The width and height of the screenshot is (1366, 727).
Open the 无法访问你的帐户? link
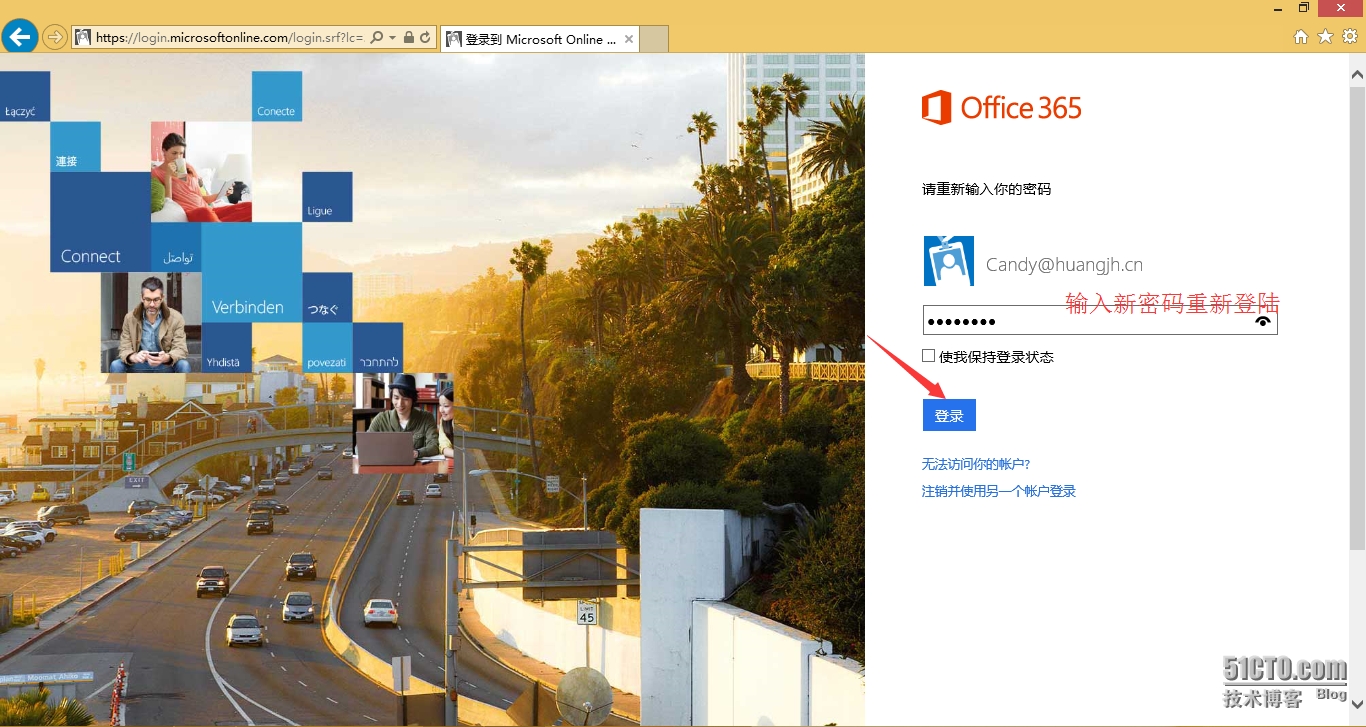point(975,464)
